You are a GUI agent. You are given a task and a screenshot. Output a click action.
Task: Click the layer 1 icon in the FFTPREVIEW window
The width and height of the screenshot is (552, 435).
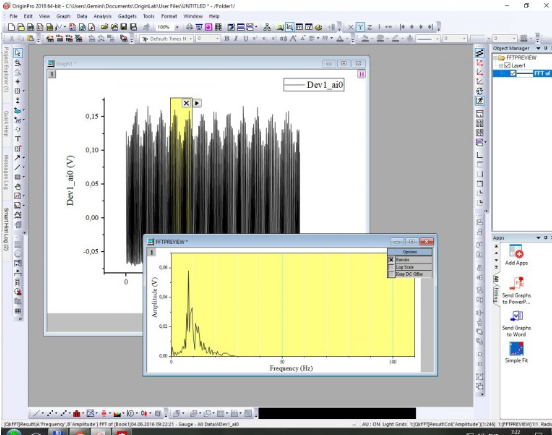tap(151, 252)
